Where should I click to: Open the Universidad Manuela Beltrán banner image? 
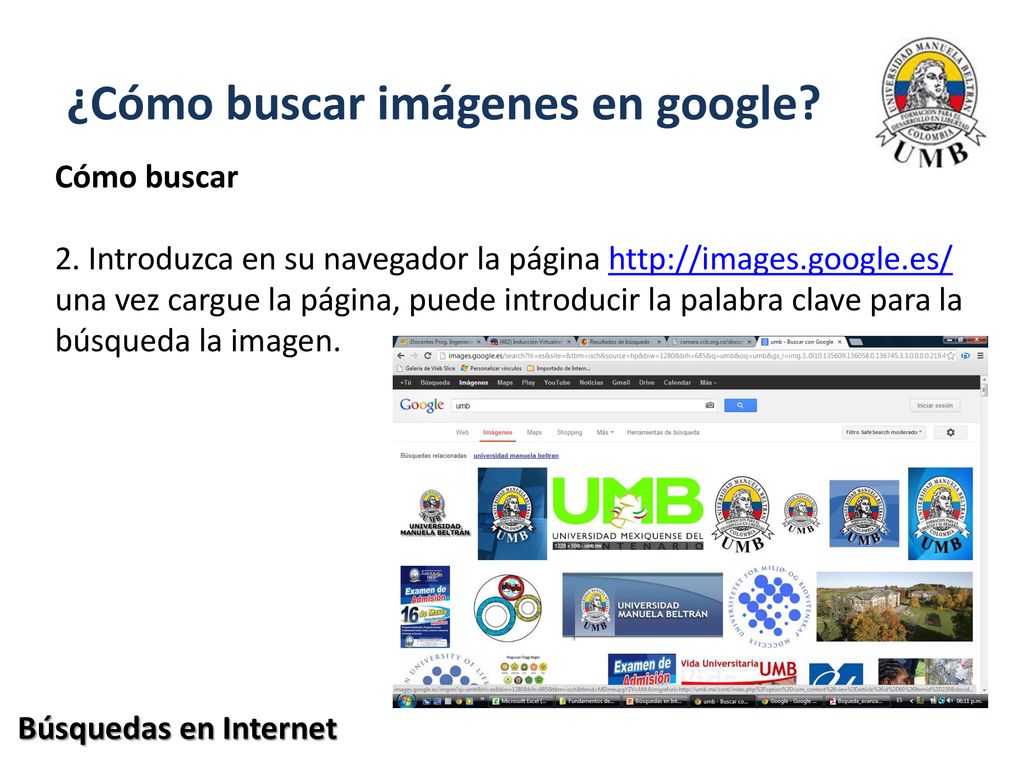coord(642,605)
